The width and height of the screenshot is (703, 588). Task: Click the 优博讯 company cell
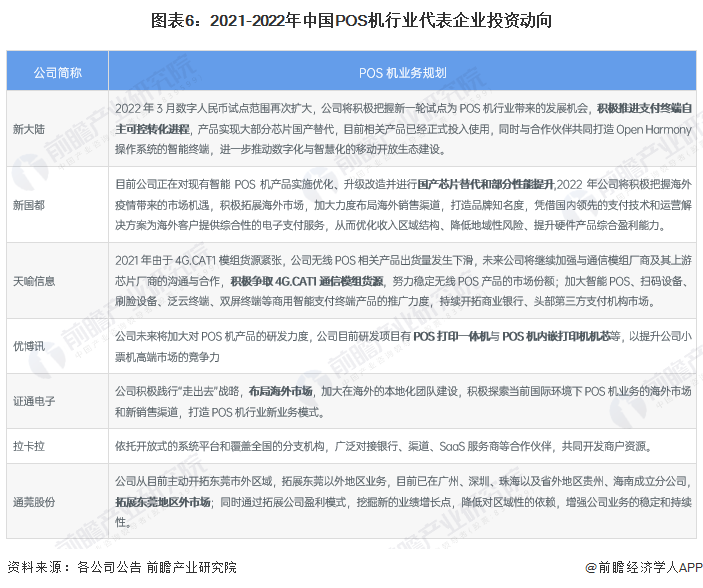click(57, 346)
